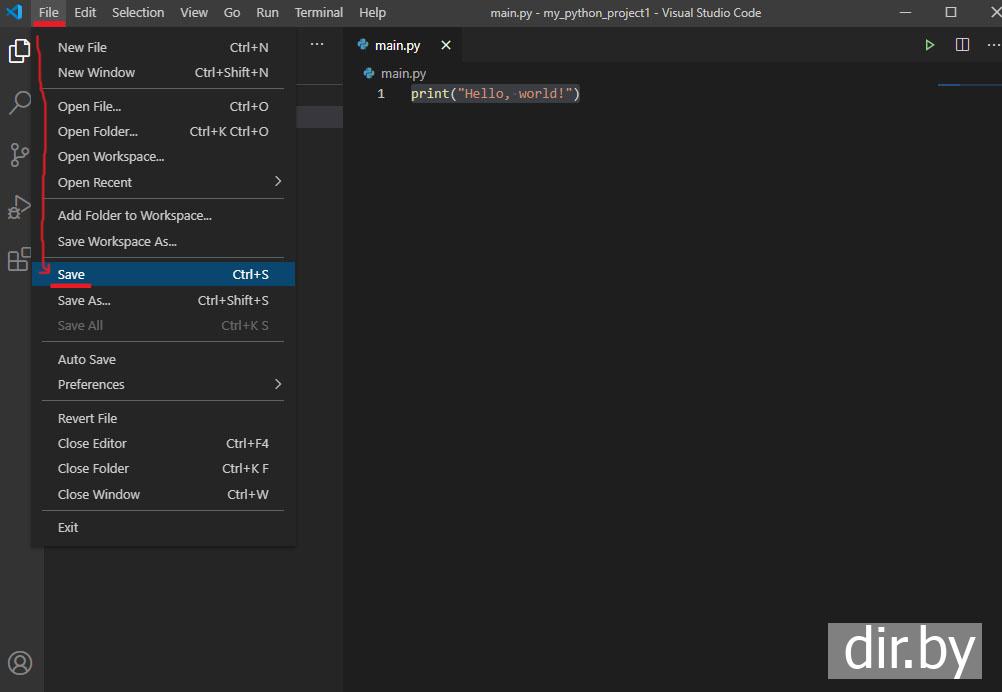Open the Accounts icon in activity bar
The width and height of the screenshot is (1002, 692).
coord(20,662)
